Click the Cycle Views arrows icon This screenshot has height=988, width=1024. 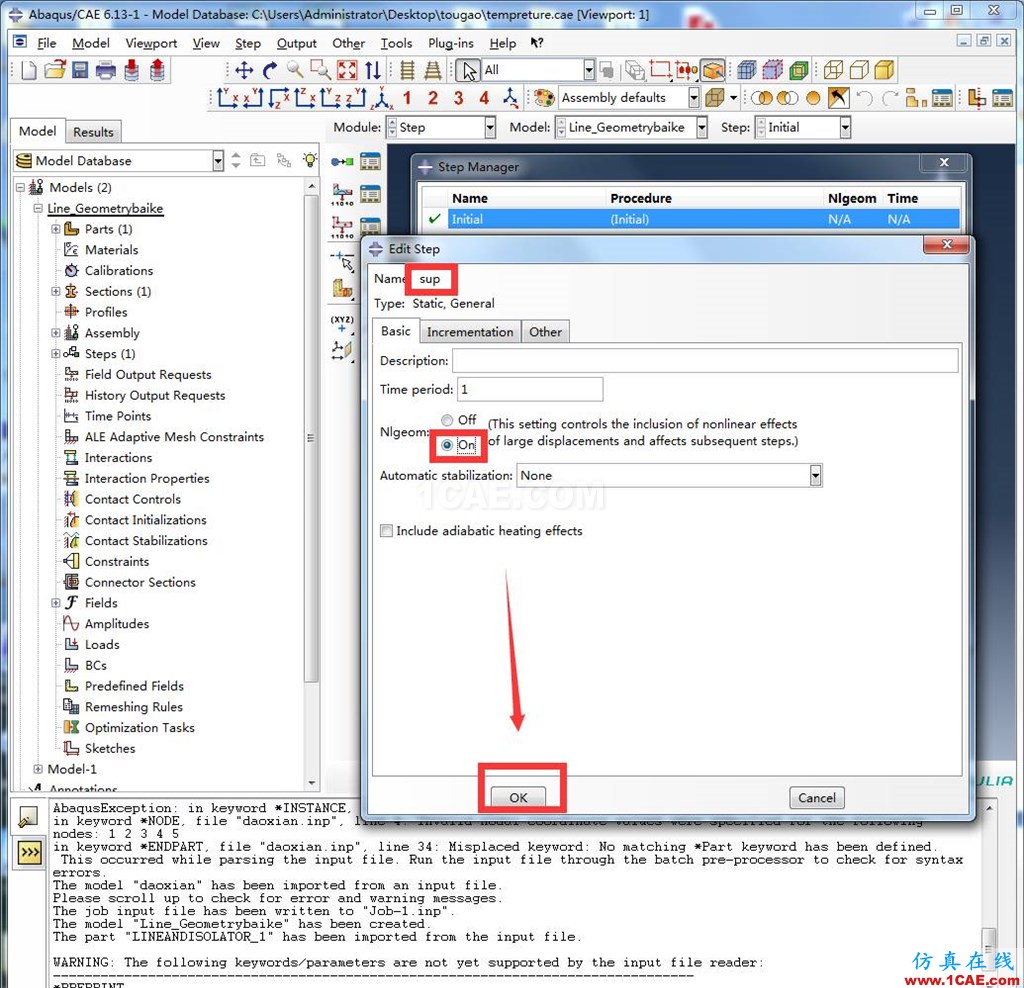click(372, 70)
